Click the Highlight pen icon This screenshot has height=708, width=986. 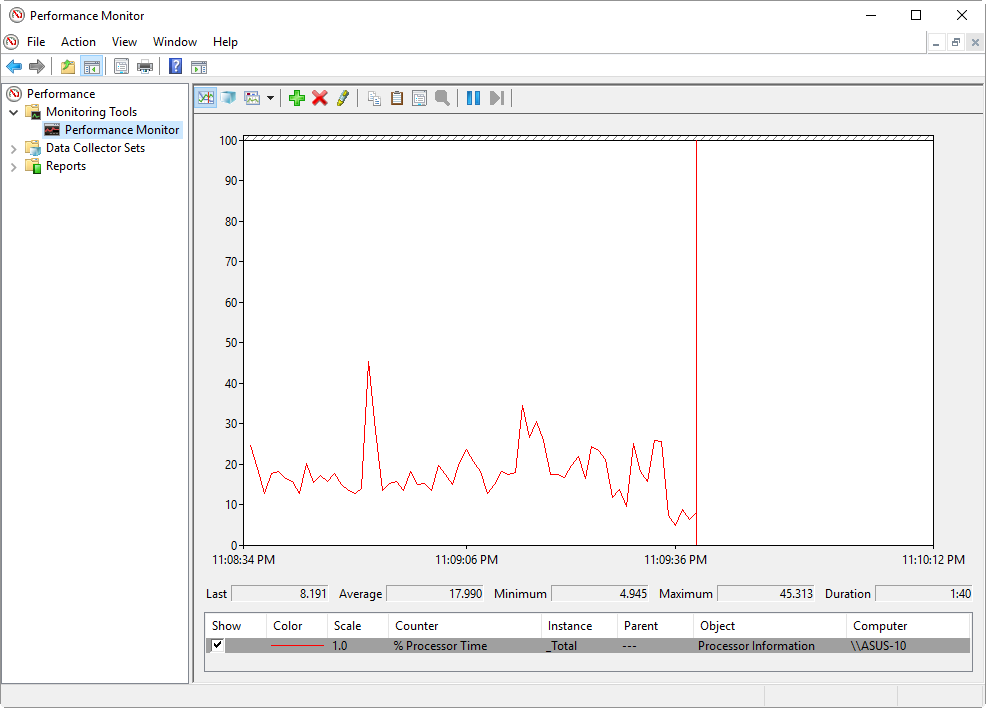(343, 98)
